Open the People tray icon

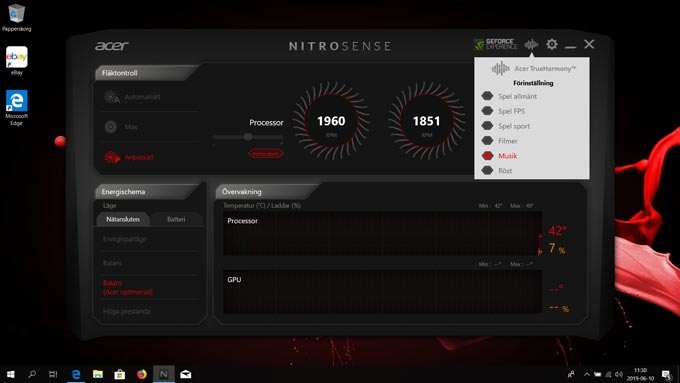click(x=571, y=374)
